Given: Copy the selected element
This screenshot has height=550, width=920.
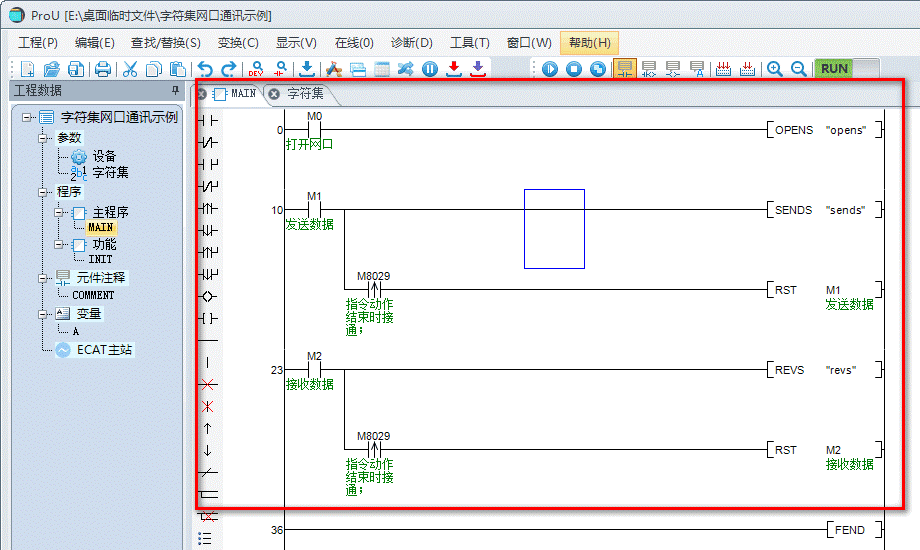Looking at the screenshot, I should 154,69.
